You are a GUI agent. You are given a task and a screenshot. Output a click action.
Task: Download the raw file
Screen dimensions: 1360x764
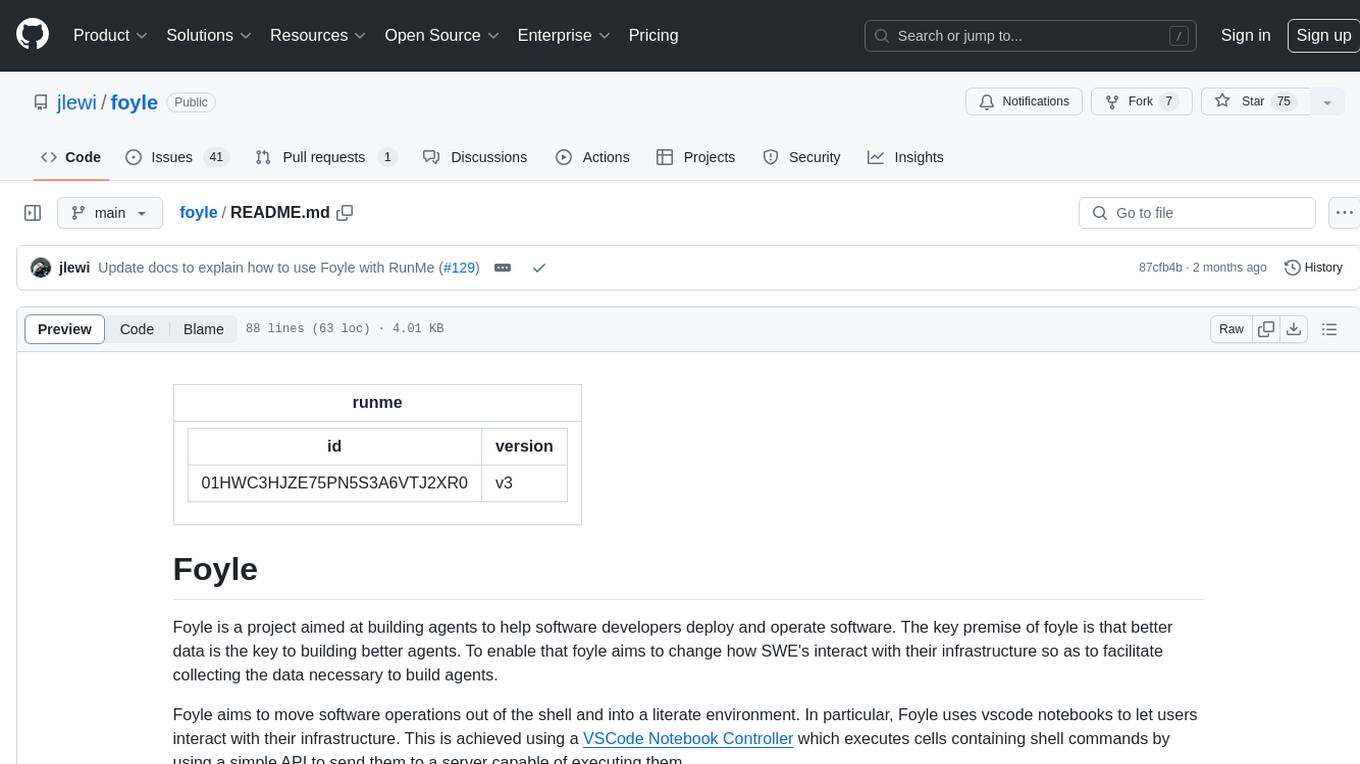click(1293, 329)
